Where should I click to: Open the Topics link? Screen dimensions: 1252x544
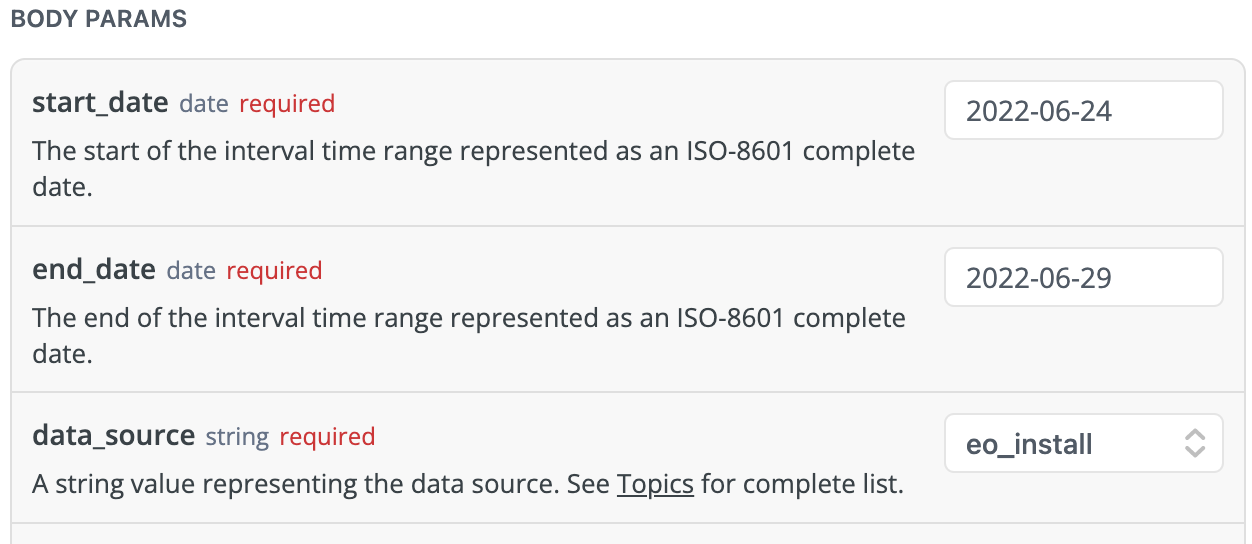point(655,485)
